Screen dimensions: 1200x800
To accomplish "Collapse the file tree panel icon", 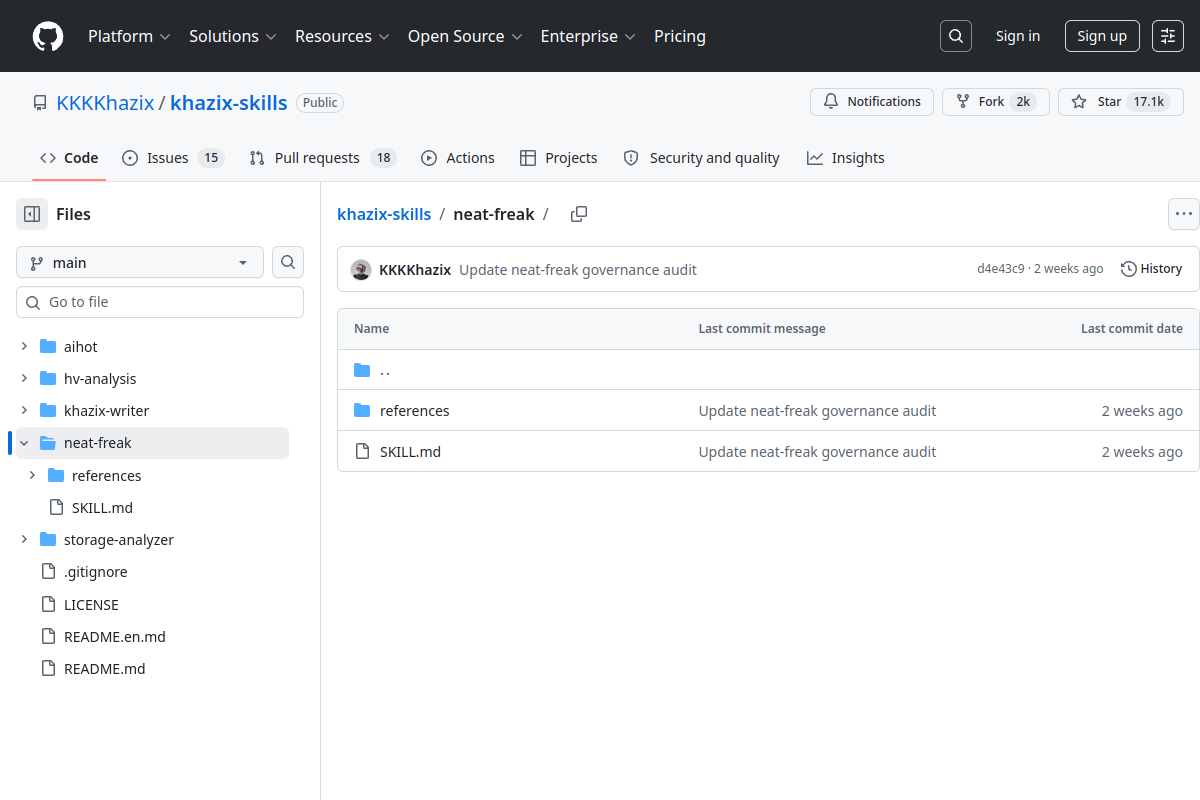I will coord(32,214).
